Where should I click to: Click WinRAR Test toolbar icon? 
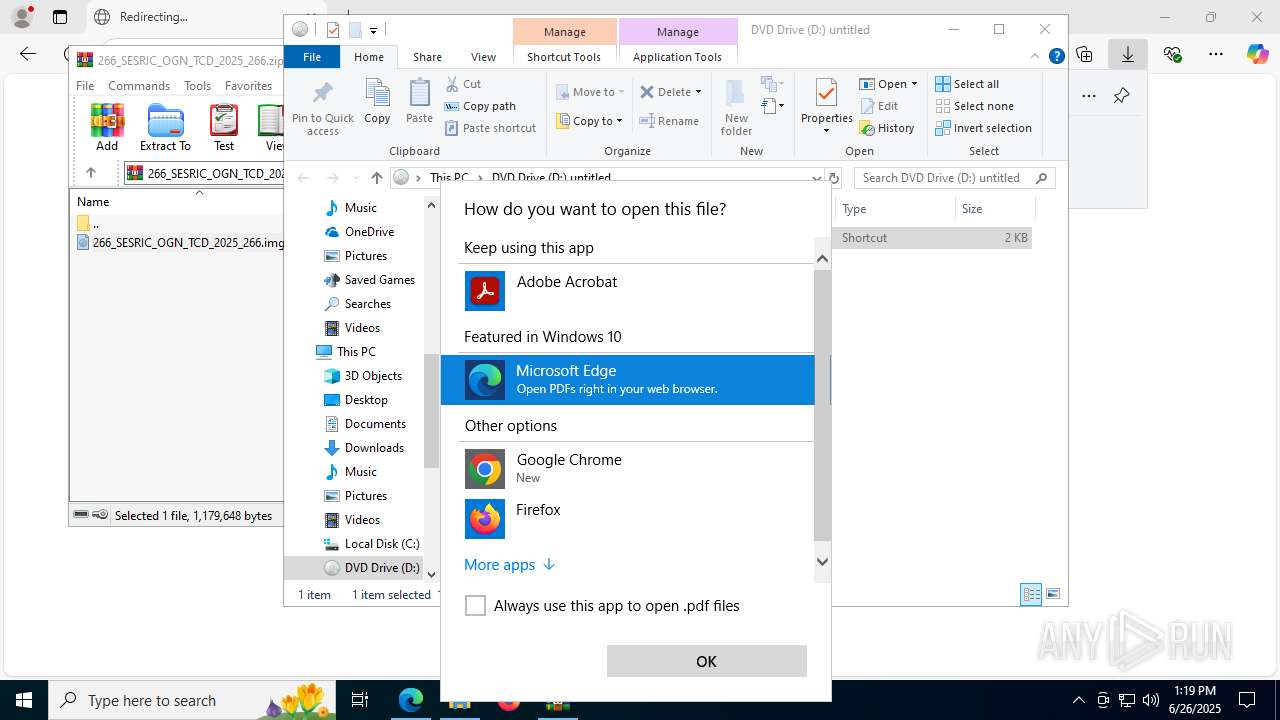[x=224, y=127]
